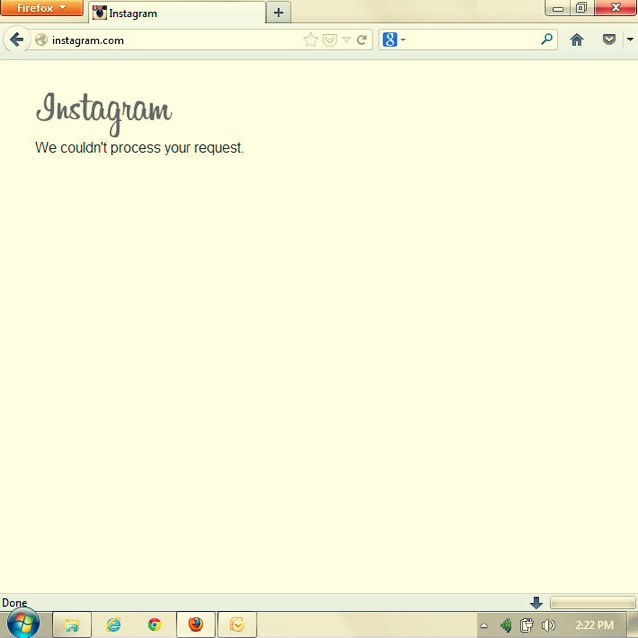
Task: Click the Show desktop button
Action: pyautogui.click(x=633, y=625)
